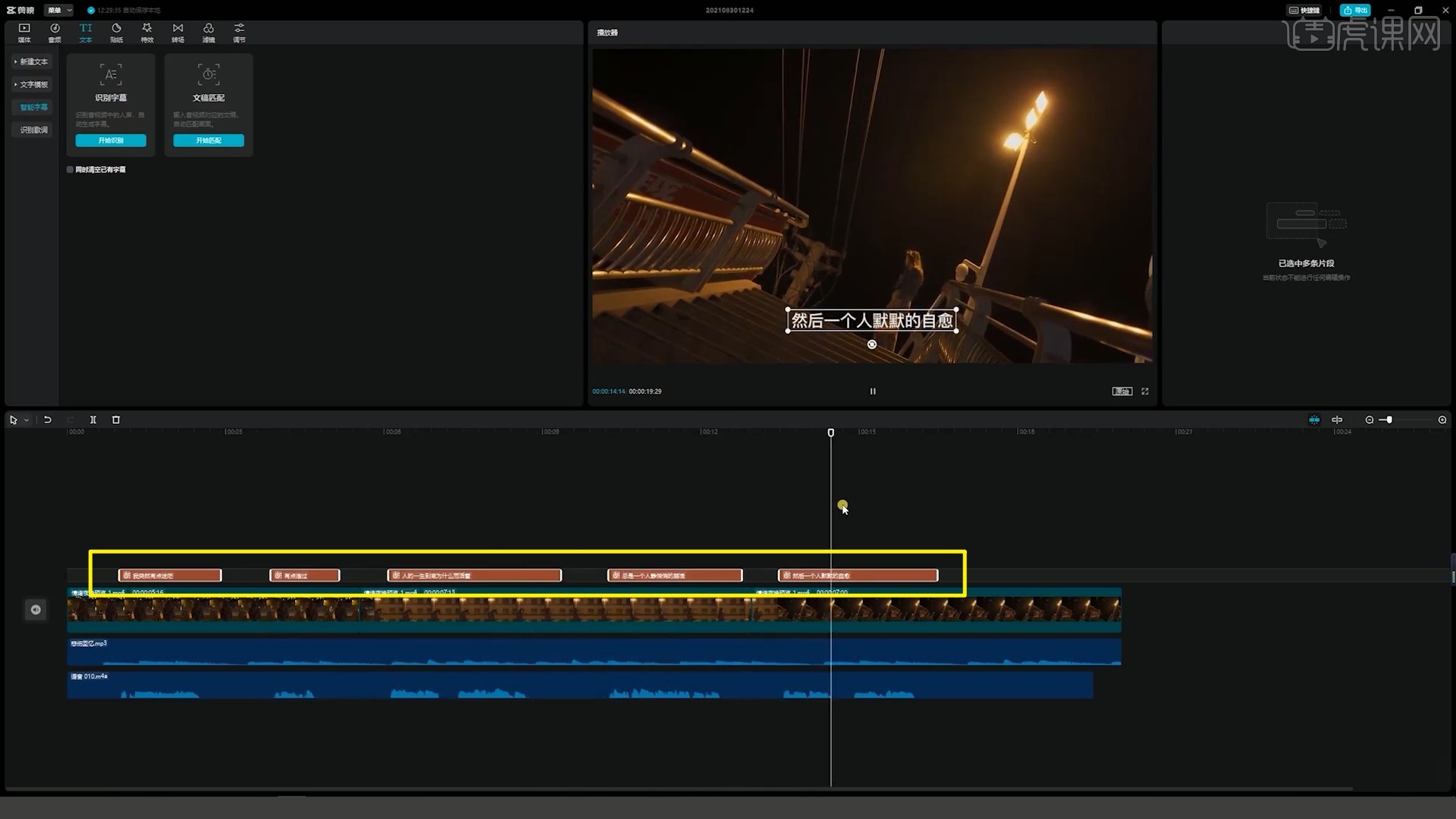This screenshot has width=1456, height=819.
Task: Minimize the application window
Action: pyautogui.click(x=1391, y=10)
